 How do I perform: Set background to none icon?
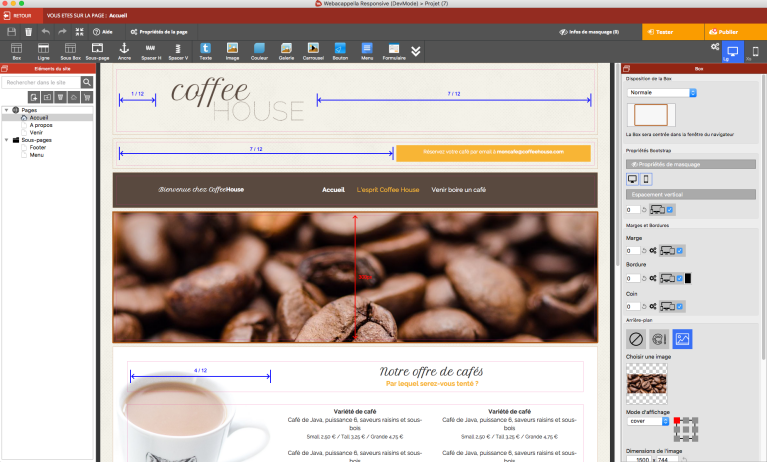(x=636, y=340)
